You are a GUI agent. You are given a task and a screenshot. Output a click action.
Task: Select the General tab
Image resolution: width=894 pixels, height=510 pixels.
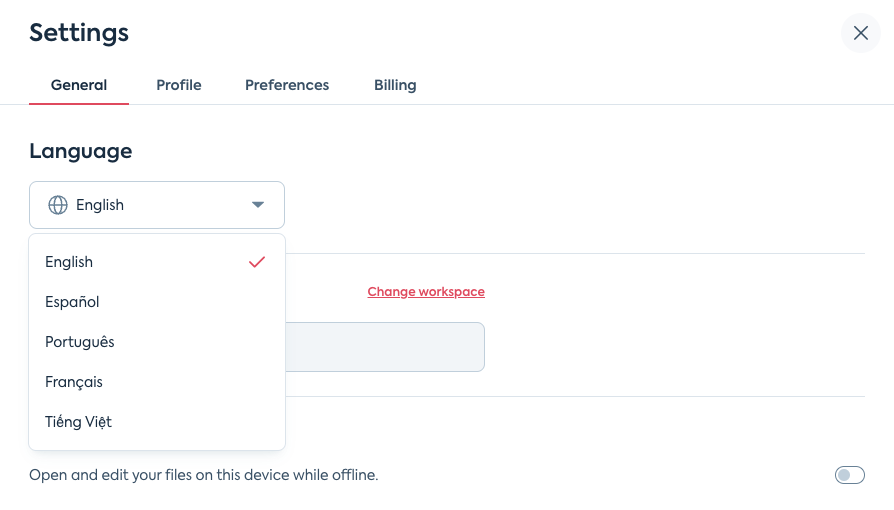click(79, 85)
